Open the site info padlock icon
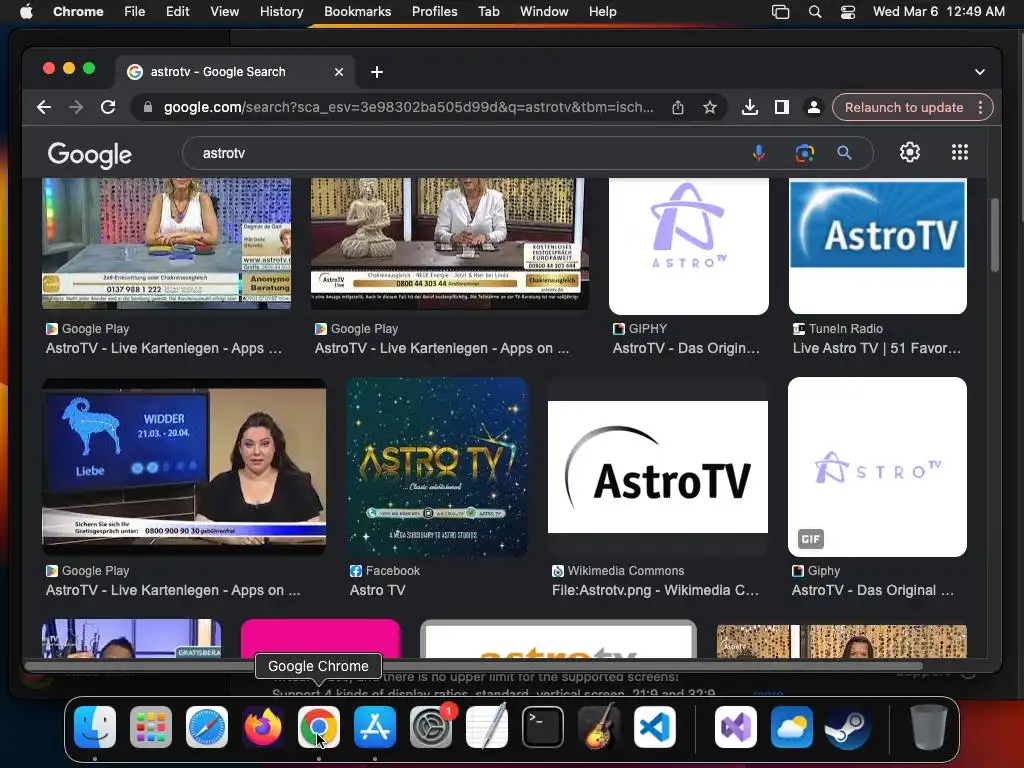Viewport: 1024px width, 768px height. tap(148, 107)
